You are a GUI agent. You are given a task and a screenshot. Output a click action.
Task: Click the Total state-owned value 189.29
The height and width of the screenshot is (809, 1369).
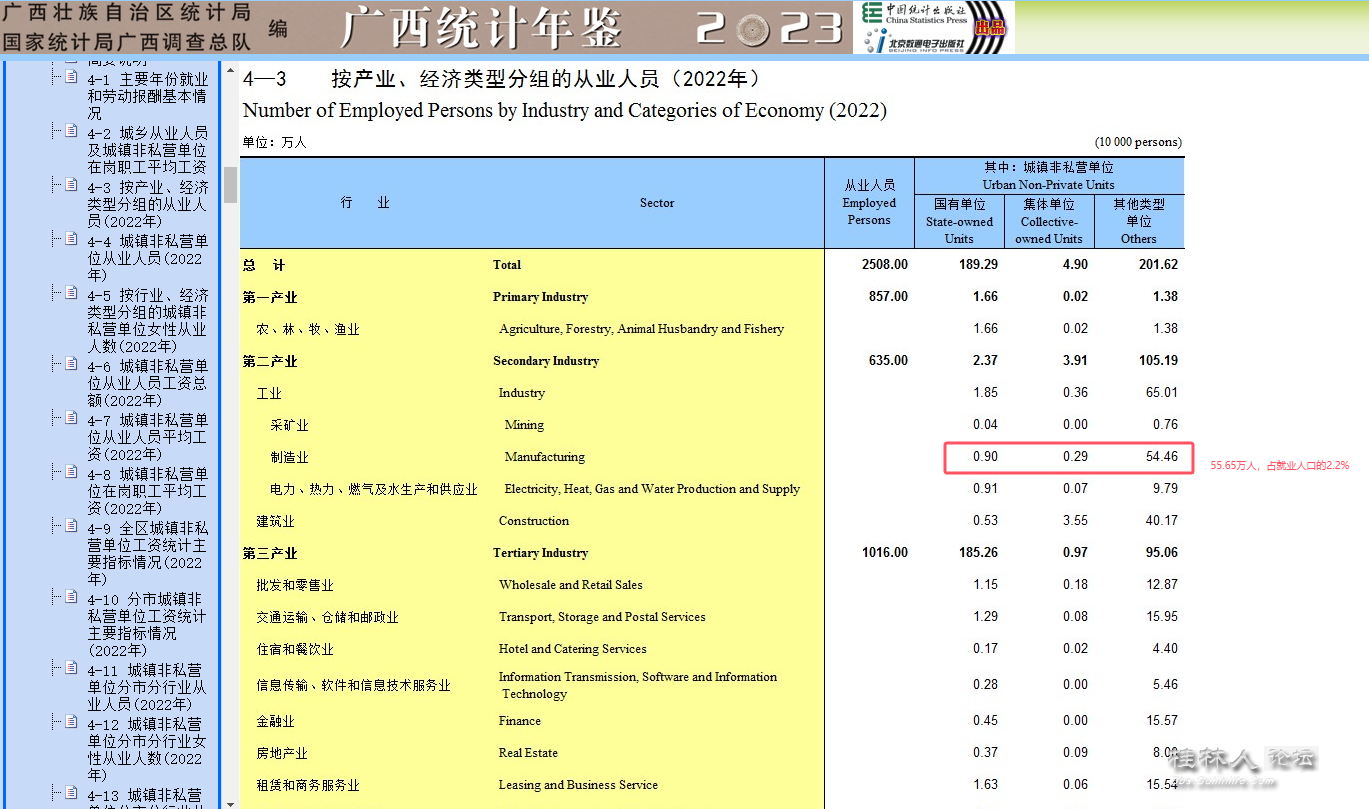[x=977, y=265]
